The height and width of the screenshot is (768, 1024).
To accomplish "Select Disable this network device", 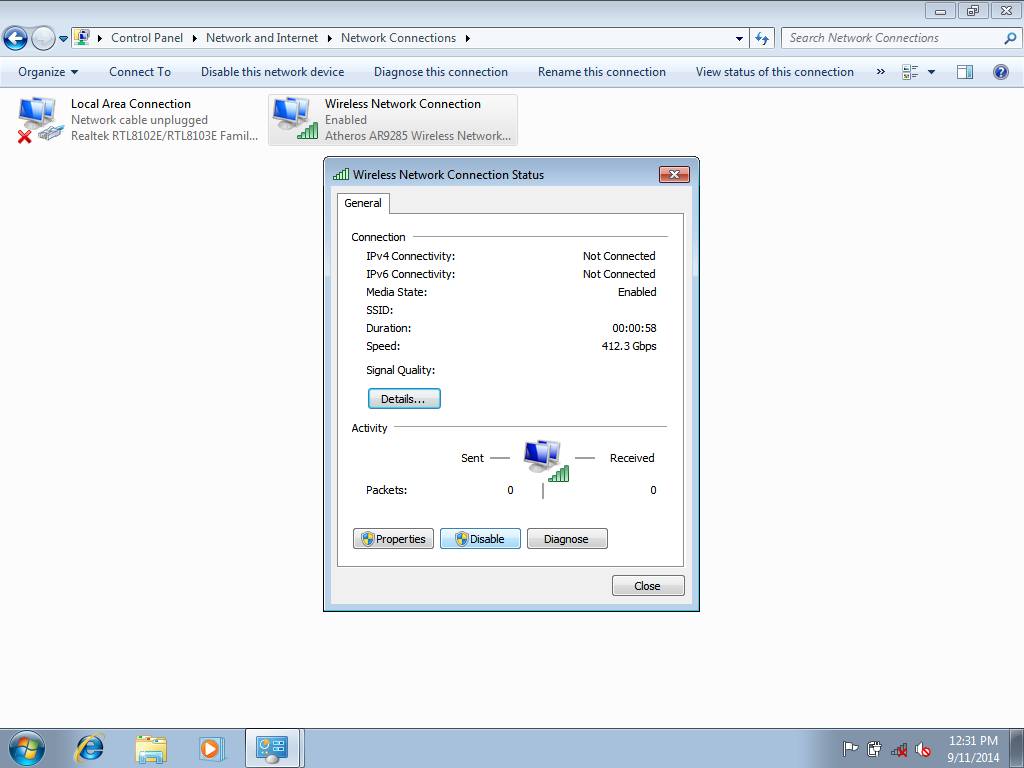I will coord(272,72).
